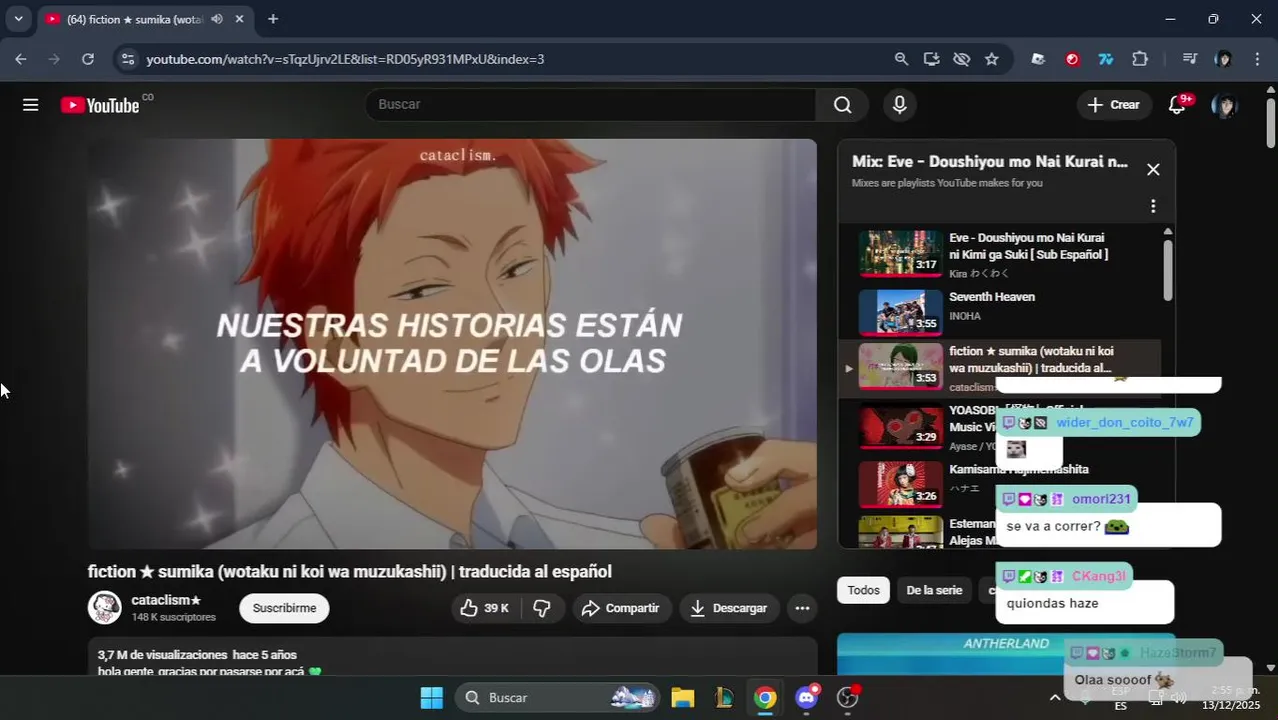The width and height of the screenshot is (1278, 720).
Task: Click the page scrollbar thumb
Action: (1271, 122)
